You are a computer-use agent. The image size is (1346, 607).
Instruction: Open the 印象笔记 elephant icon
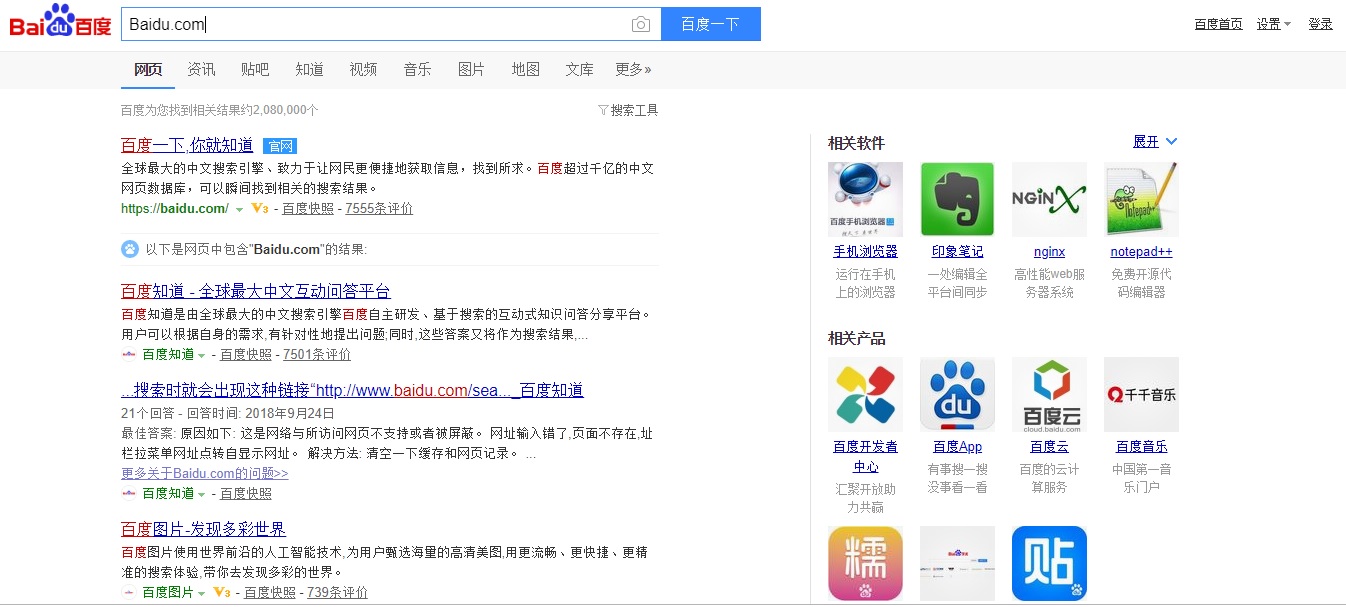coord(957,199)
